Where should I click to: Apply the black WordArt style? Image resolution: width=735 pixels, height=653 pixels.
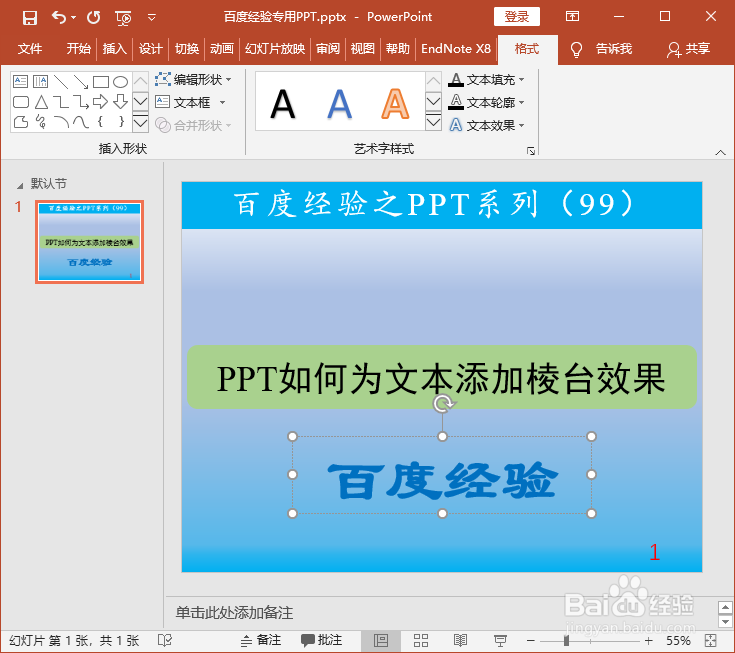pos(283,104)
